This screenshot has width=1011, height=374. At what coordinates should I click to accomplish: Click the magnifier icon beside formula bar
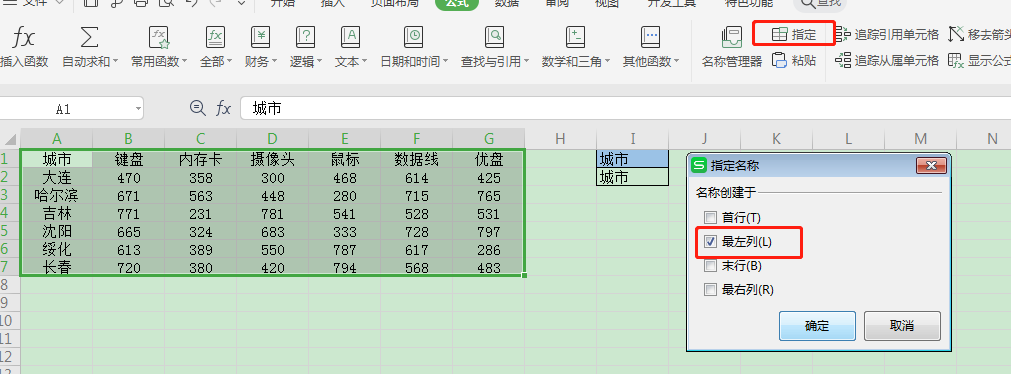(x=197, y=108)
